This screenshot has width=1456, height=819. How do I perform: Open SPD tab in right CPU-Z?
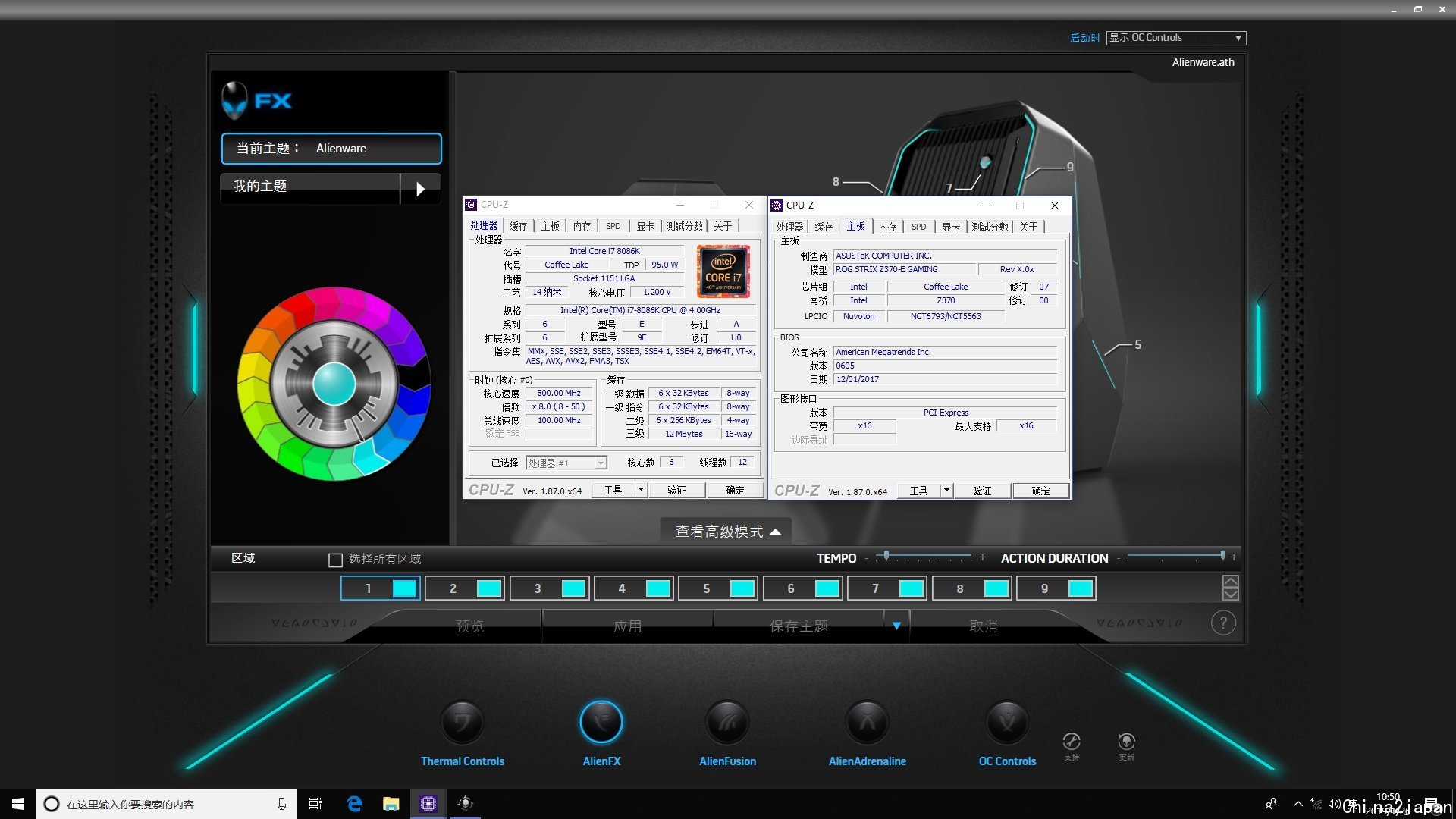point(918,227)
